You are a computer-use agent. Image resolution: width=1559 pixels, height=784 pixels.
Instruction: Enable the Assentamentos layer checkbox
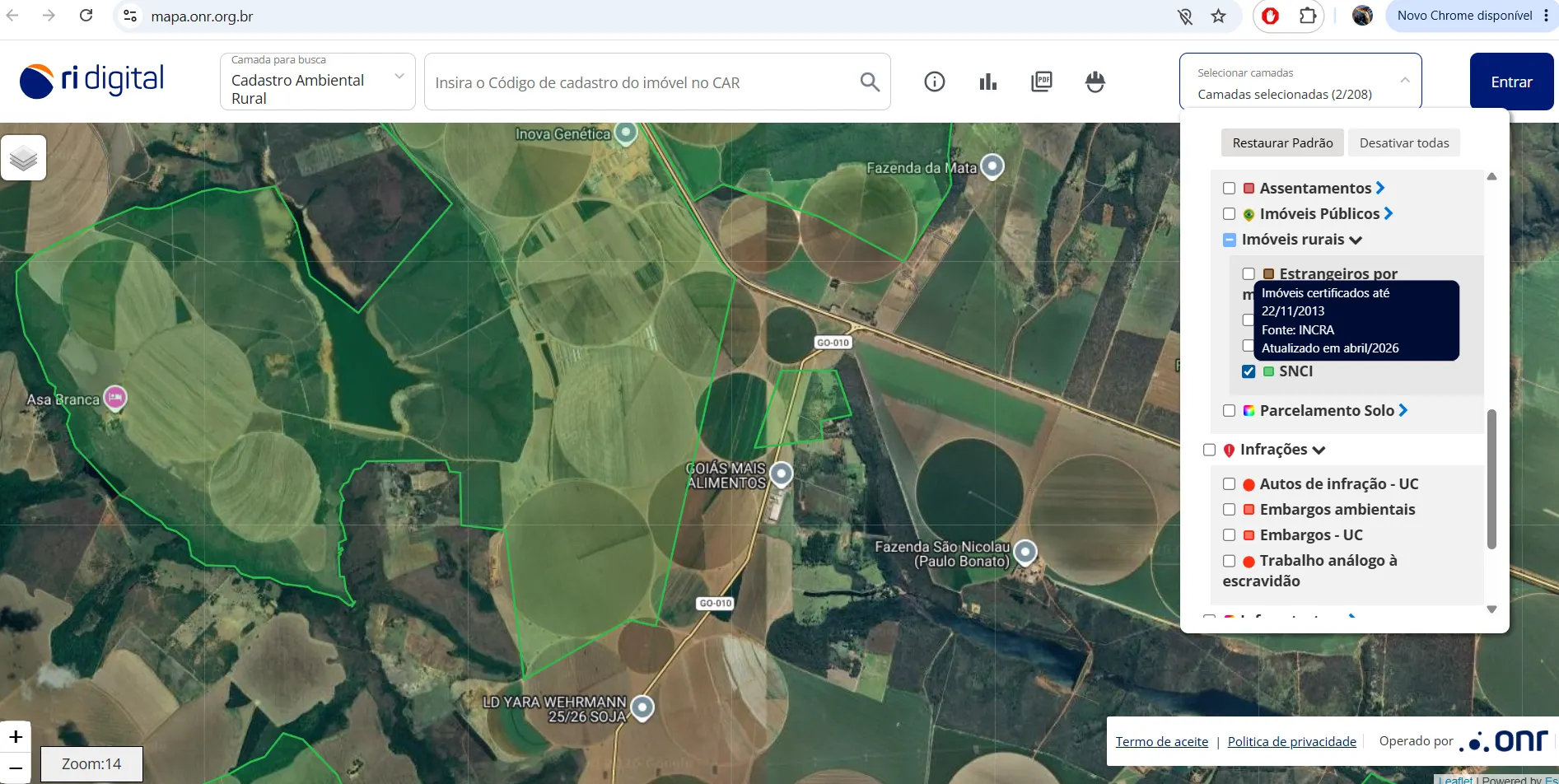pos(1229,189)
